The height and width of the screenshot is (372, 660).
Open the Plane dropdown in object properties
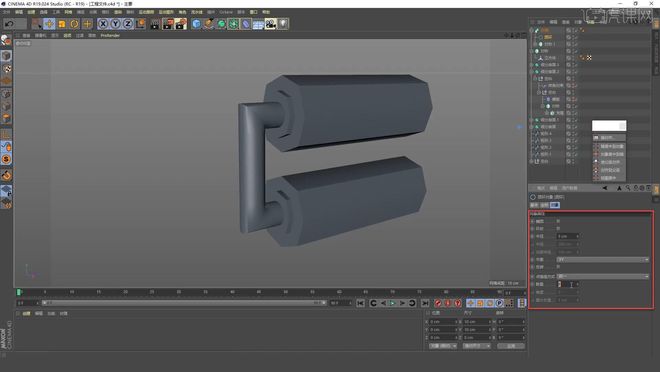pyautogui.click(x=603, y=260)
